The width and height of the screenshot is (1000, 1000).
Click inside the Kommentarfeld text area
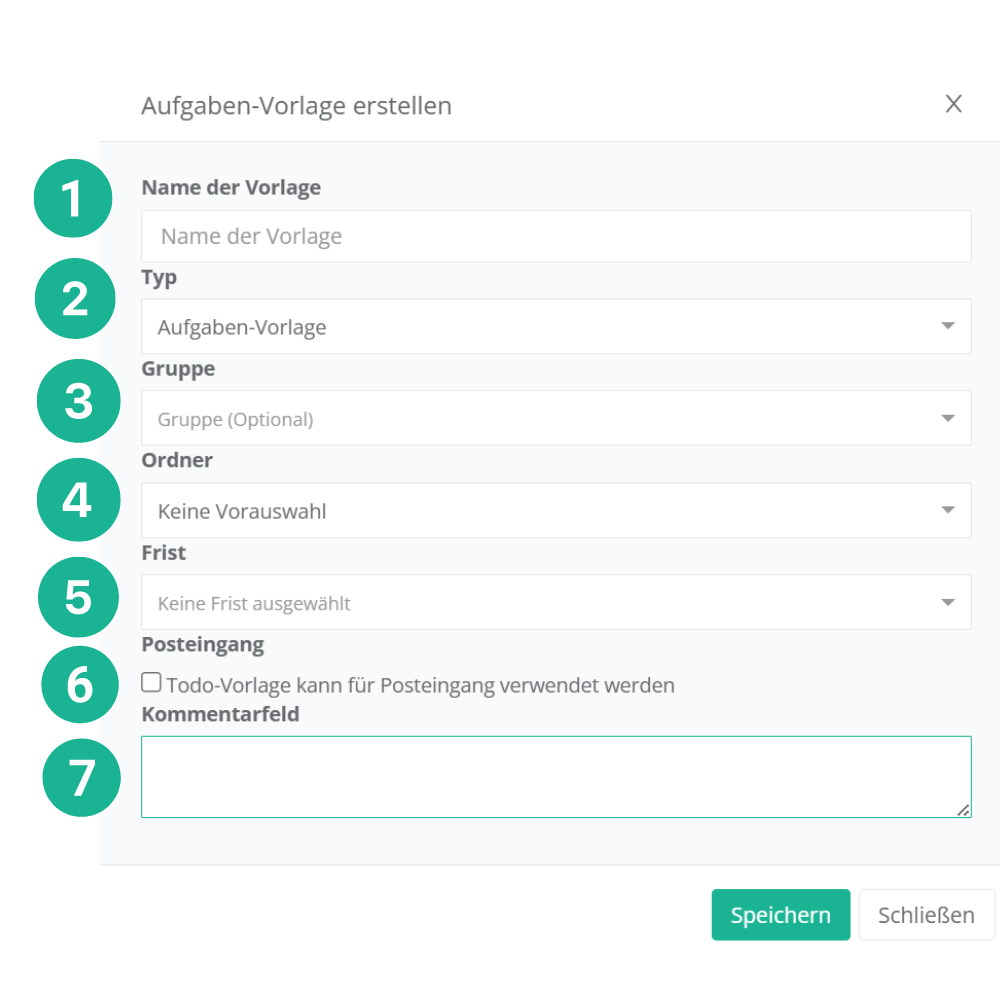click(556, 777)
